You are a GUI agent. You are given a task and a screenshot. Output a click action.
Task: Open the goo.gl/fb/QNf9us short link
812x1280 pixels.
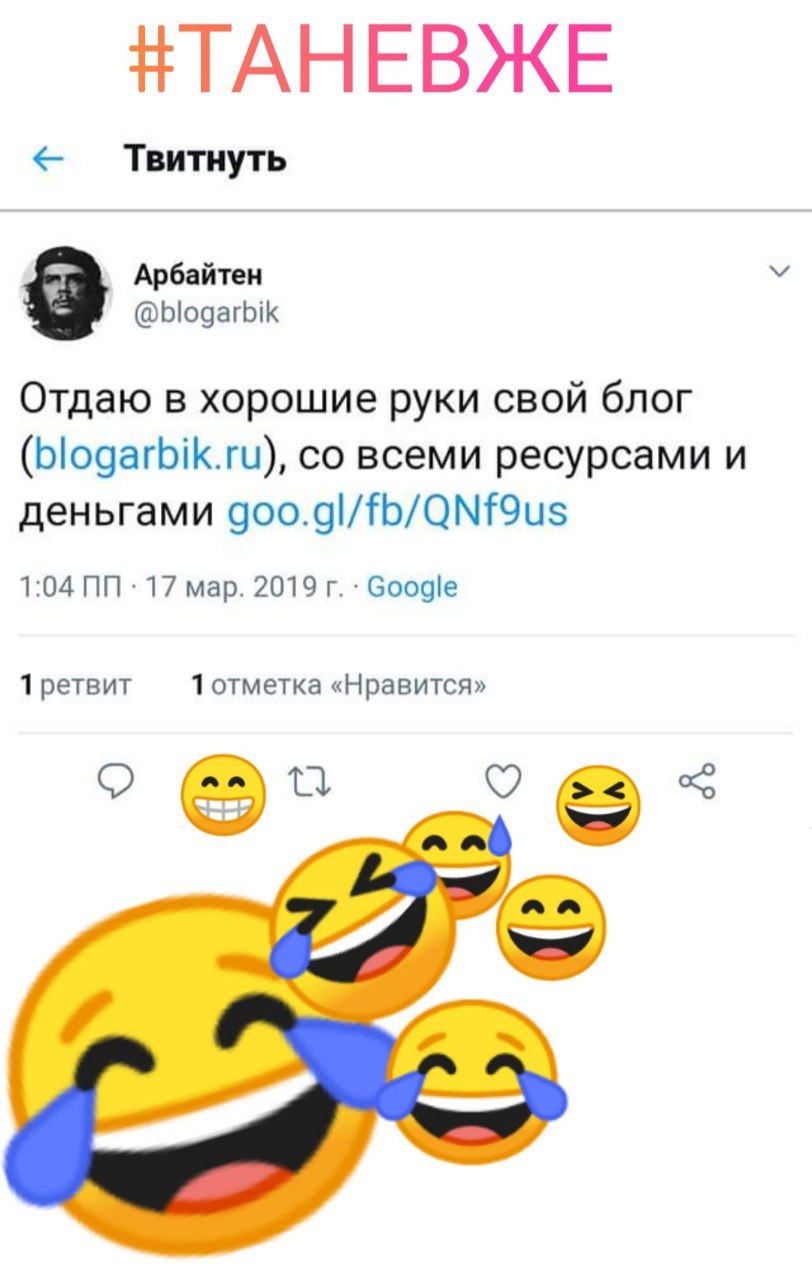pyautogui.click(x=399, y=513)
